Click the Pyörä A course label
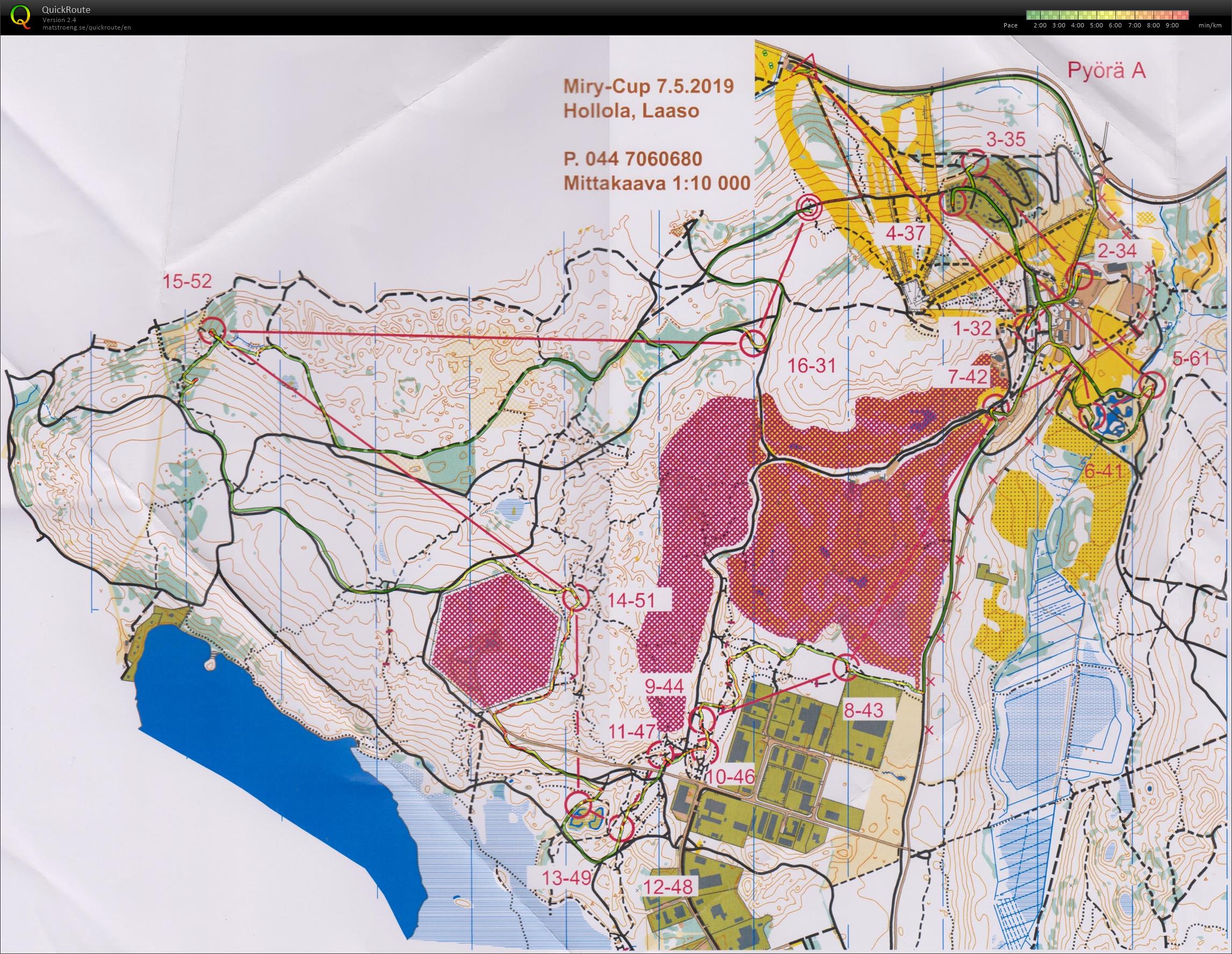 pyautogui.click(x=1106, y=71)
